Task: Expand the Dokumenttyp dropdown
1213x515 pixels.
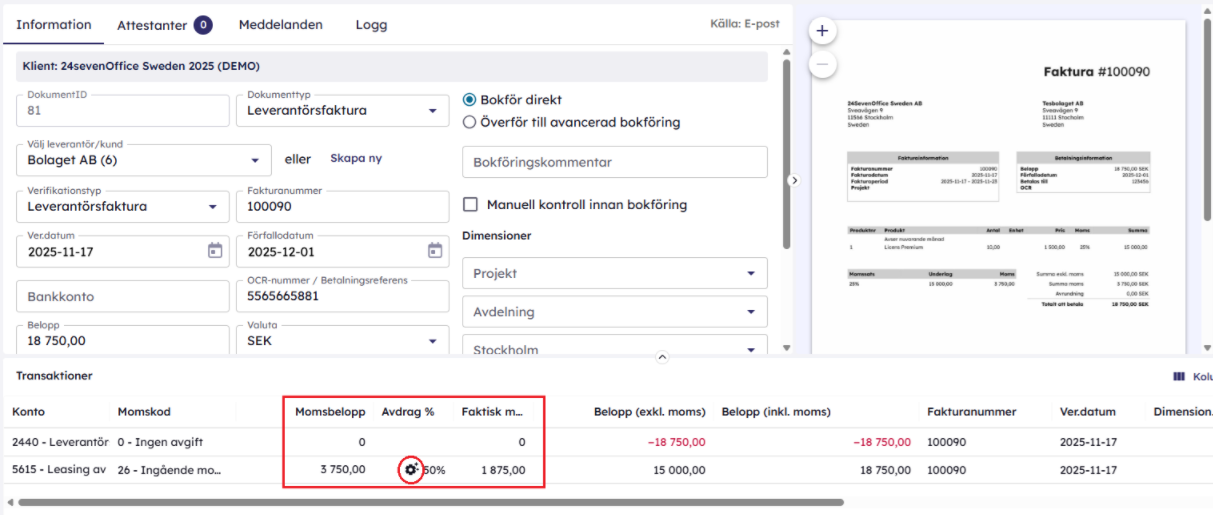Action: point(432,111)
